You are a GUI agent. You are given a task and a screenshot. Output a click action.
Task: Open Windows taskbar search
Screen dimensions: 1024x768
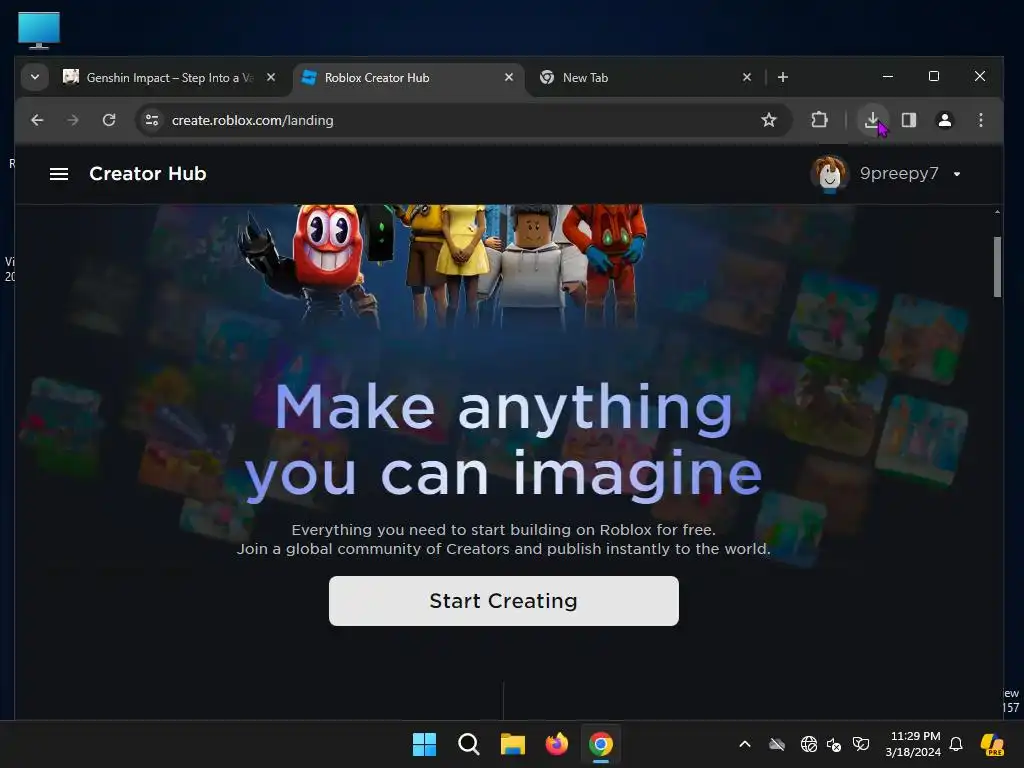[x=468, y=744]
